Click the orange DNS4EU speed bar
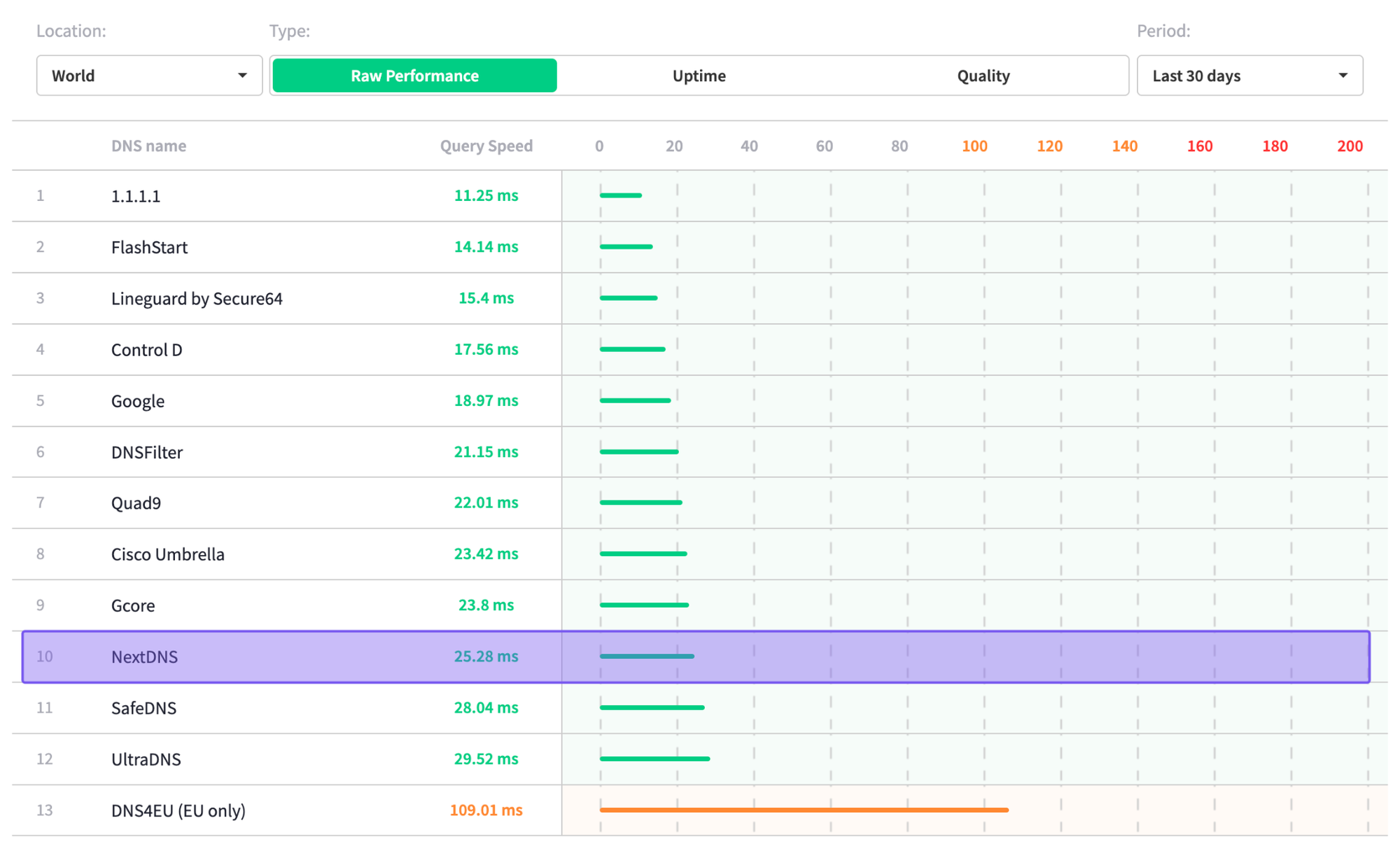This screenshot has width=1400, height=846. (x=804, y=810)
